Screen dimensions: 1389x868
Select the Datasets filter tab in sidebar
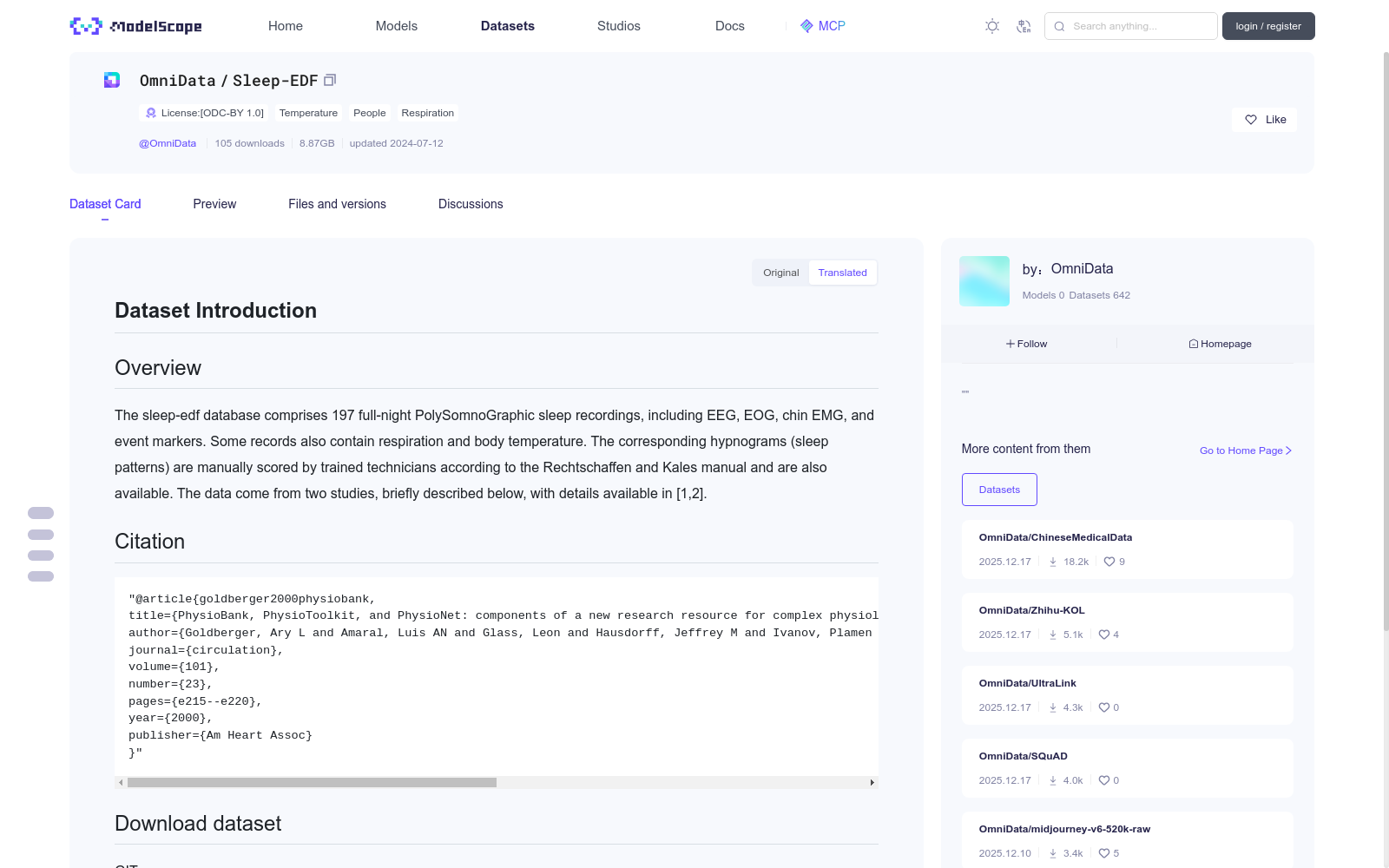pyautogui.click(x=999, y=490)
